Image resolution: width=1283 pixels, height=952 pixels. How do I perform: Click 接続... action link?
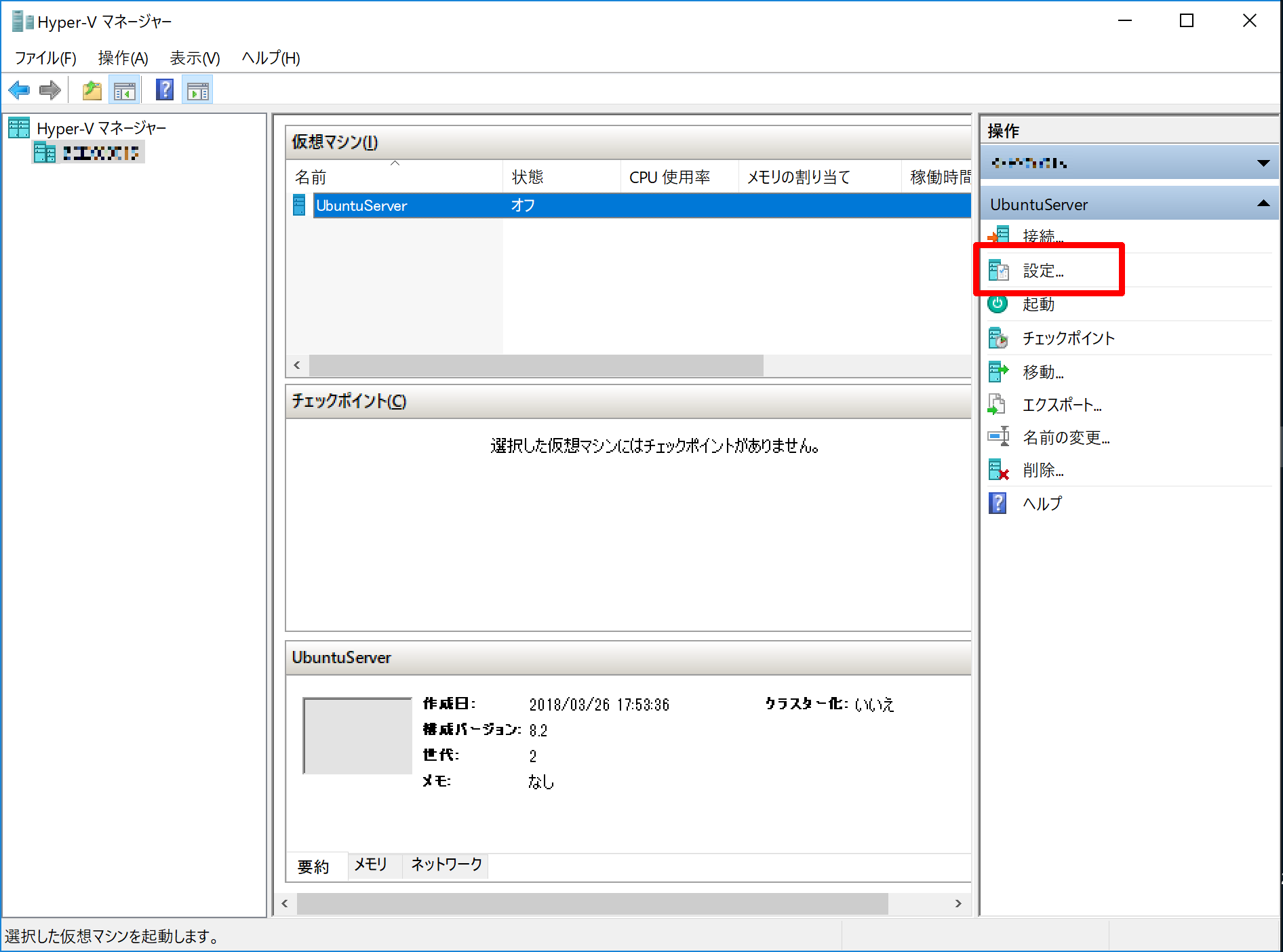point(1043,237)
